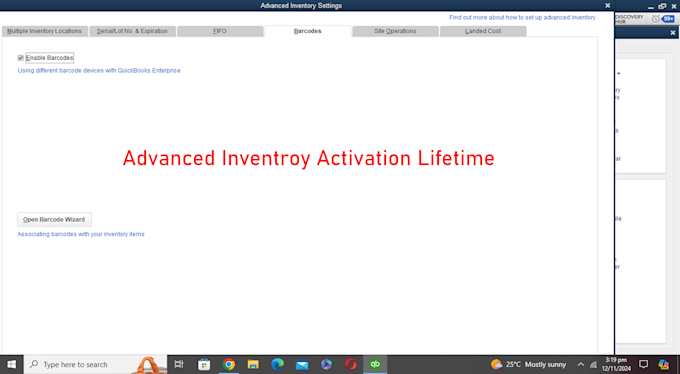Minimize the QuickBooks main window
The image size is (680, 374).
click(651, 7)
